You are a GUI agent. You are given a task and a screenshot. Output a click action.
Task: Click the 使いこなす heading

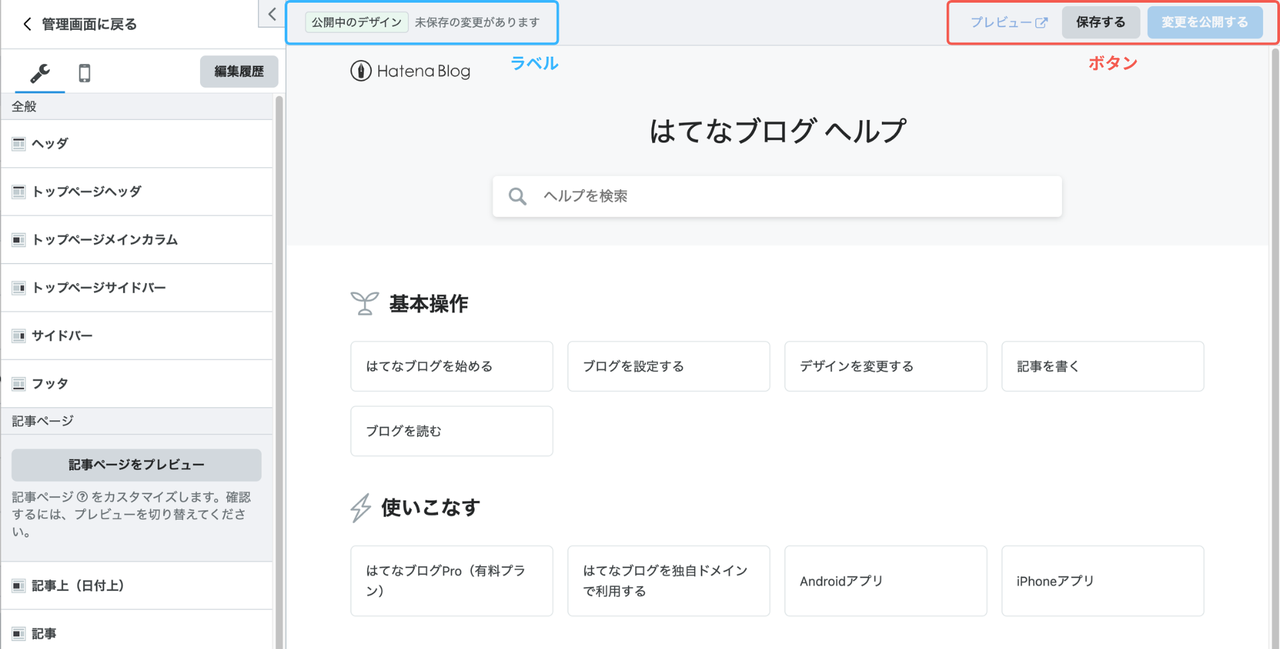[x=431, y=507]
